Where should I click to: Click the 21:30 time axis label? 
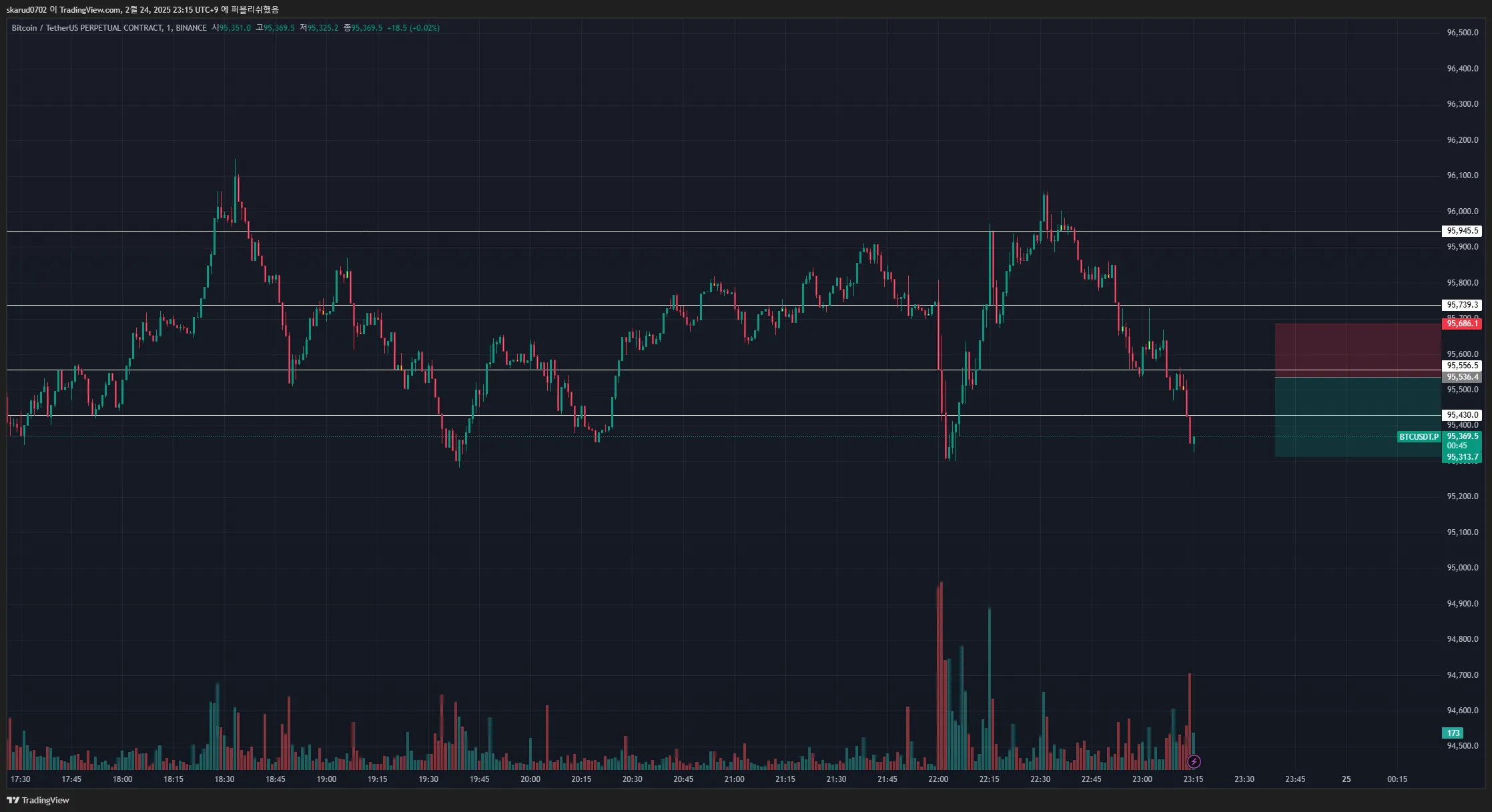tap(836, 779)
